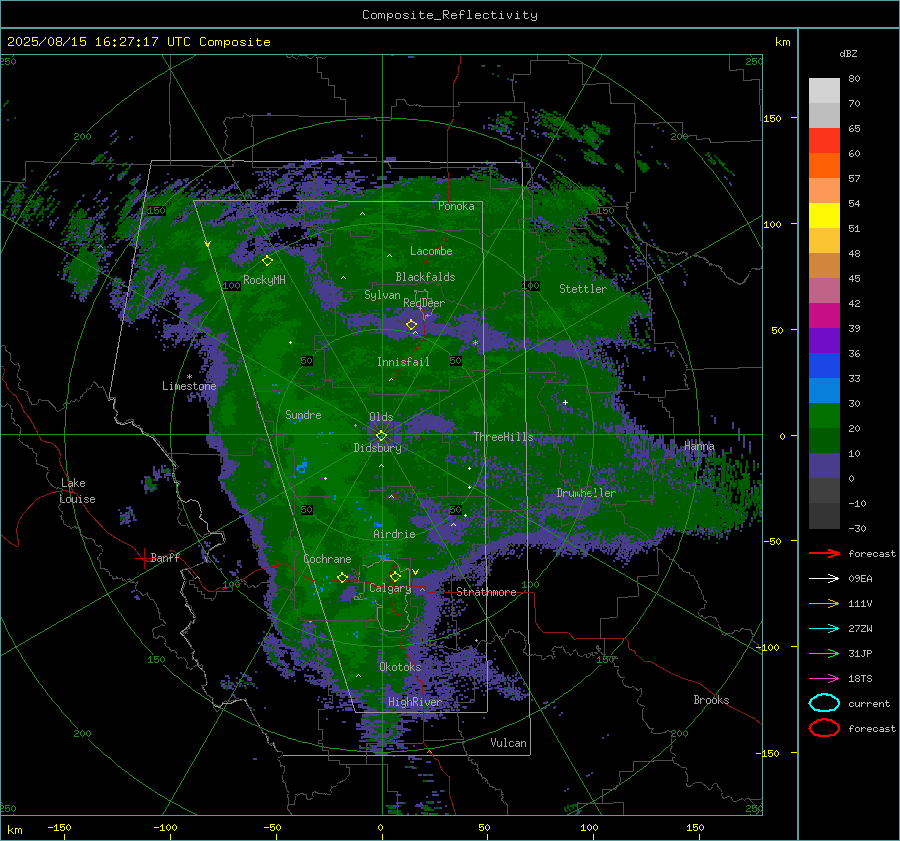Select the bright green 20-30 dBZ band
900x841 pixels.
(x=824, y=416)
